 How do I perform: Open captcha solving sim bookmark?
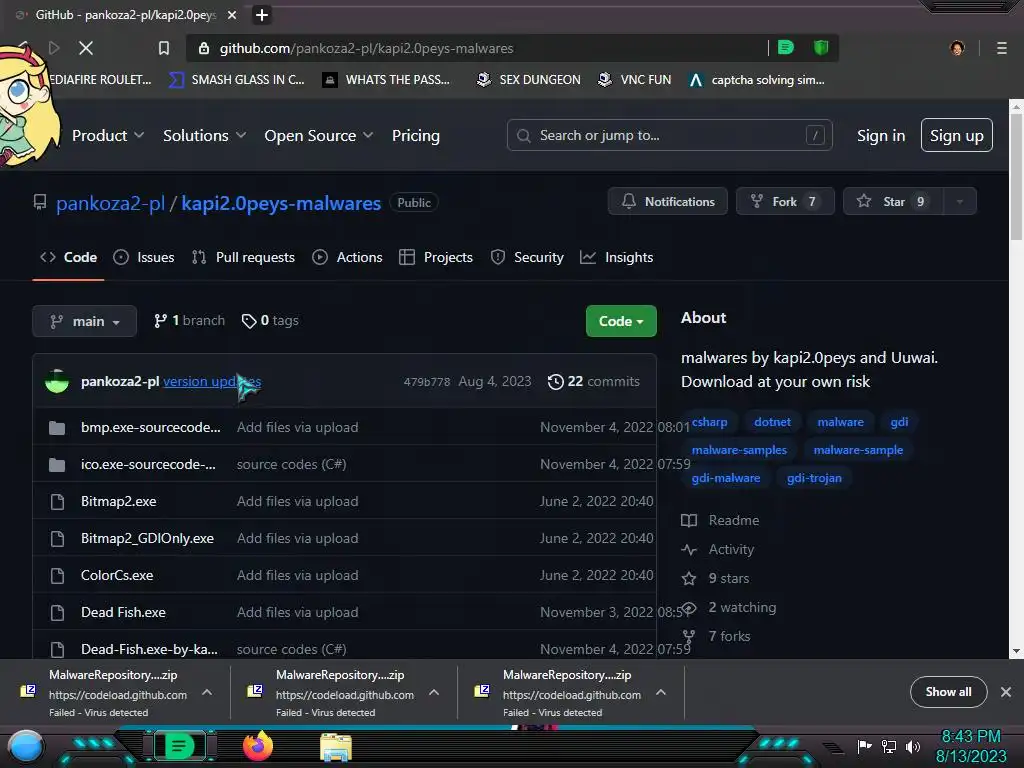(757, 80)
